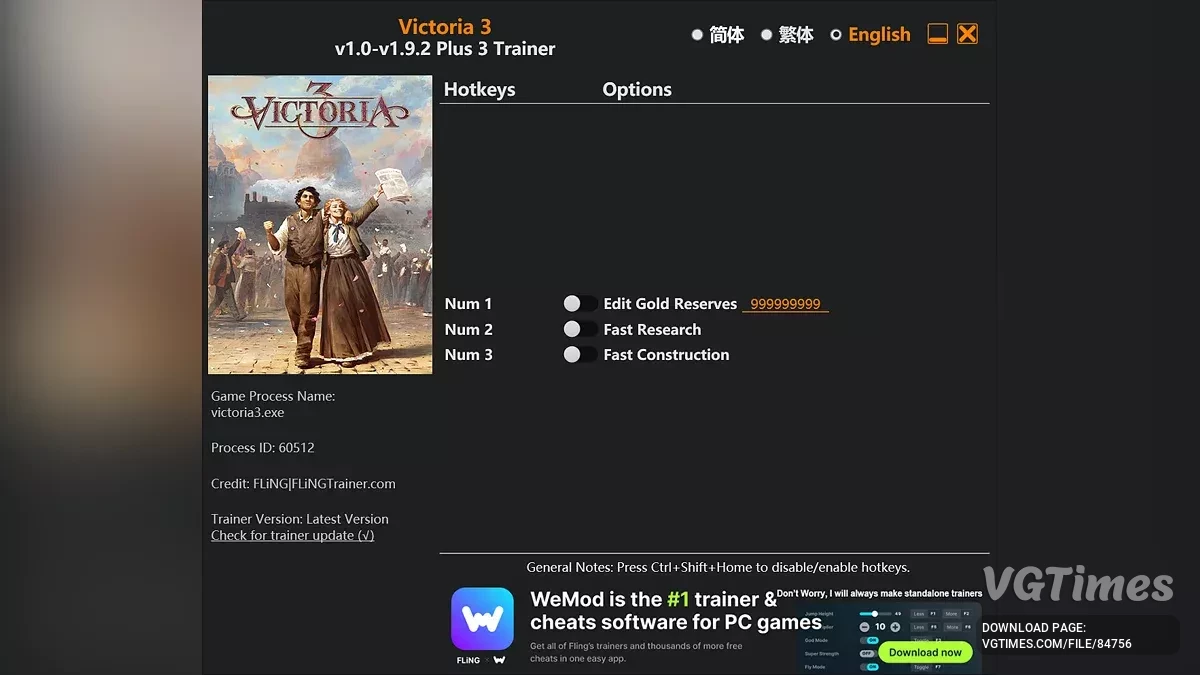Click the minus icon in WeMod preview
1200x675 pixels.
865,627
